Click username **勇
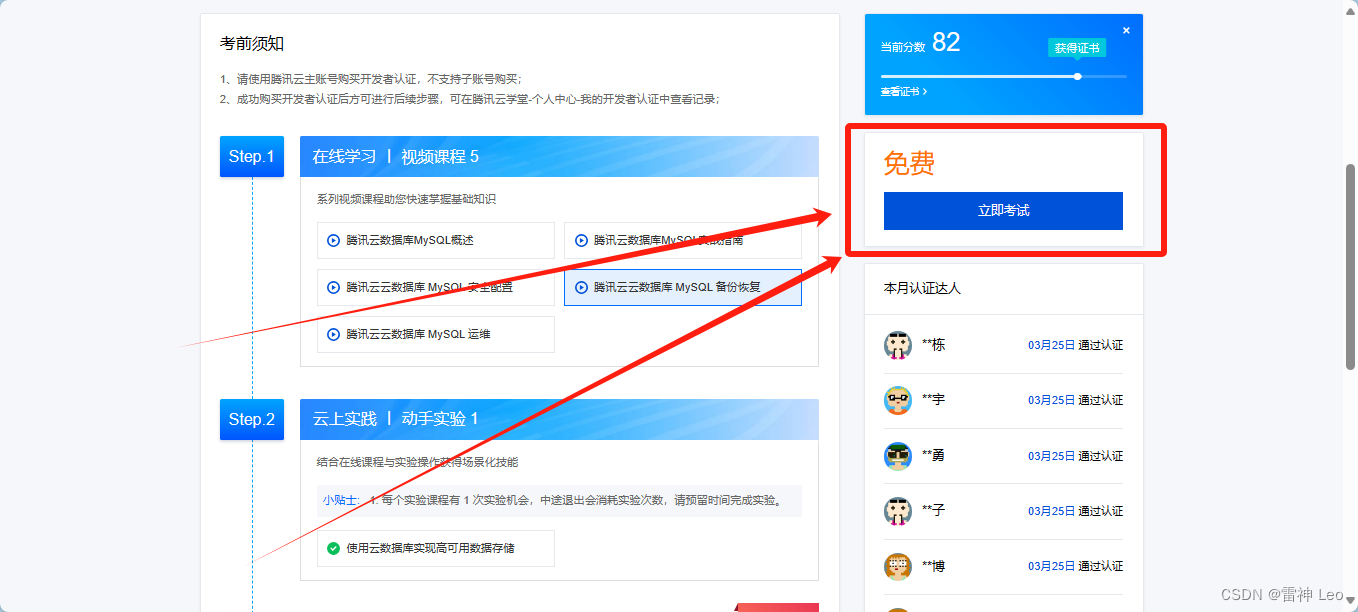The height and width of the screenshot is (612, 1358). pos(933,456)
